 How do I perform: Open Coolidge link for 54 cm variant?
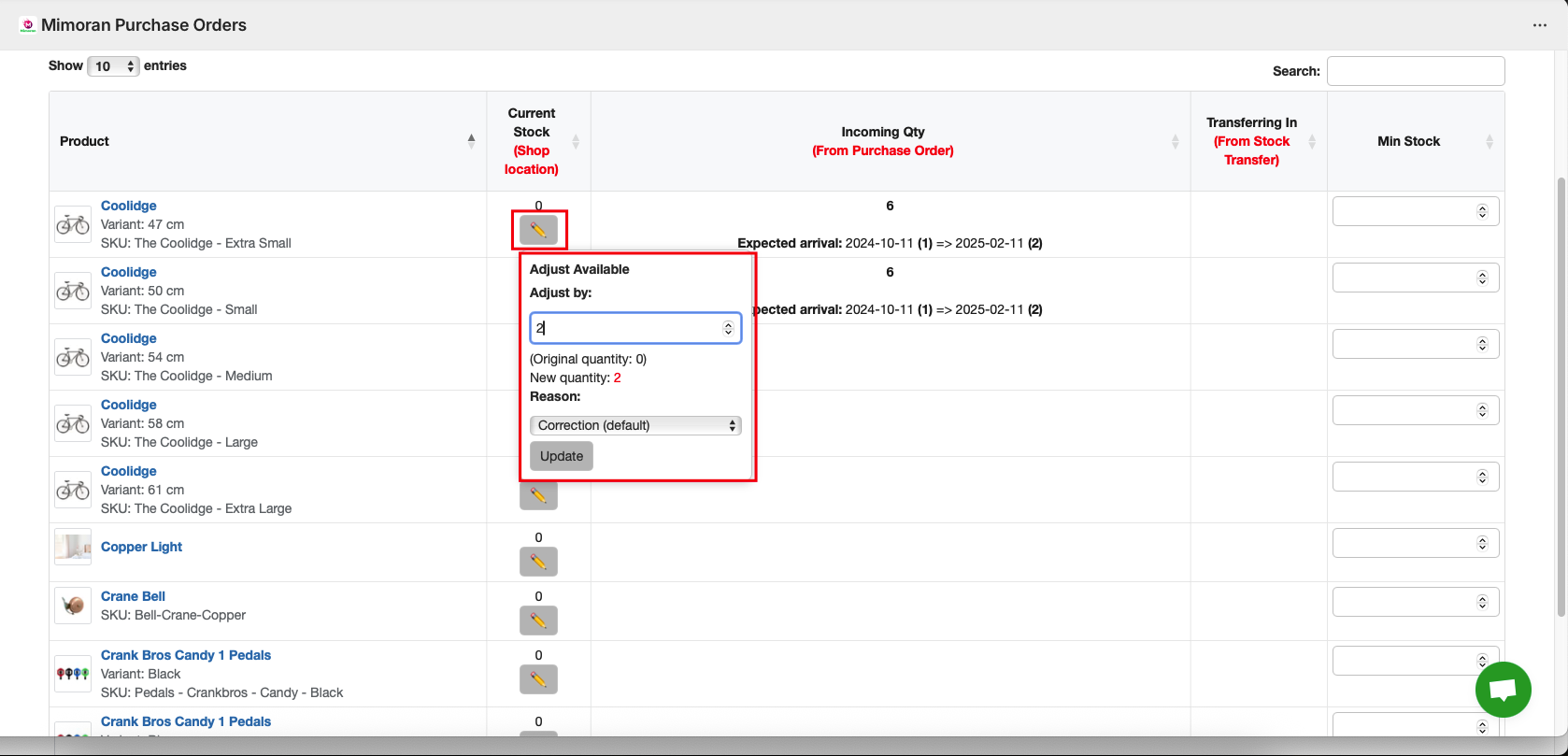tap(129, 338)
